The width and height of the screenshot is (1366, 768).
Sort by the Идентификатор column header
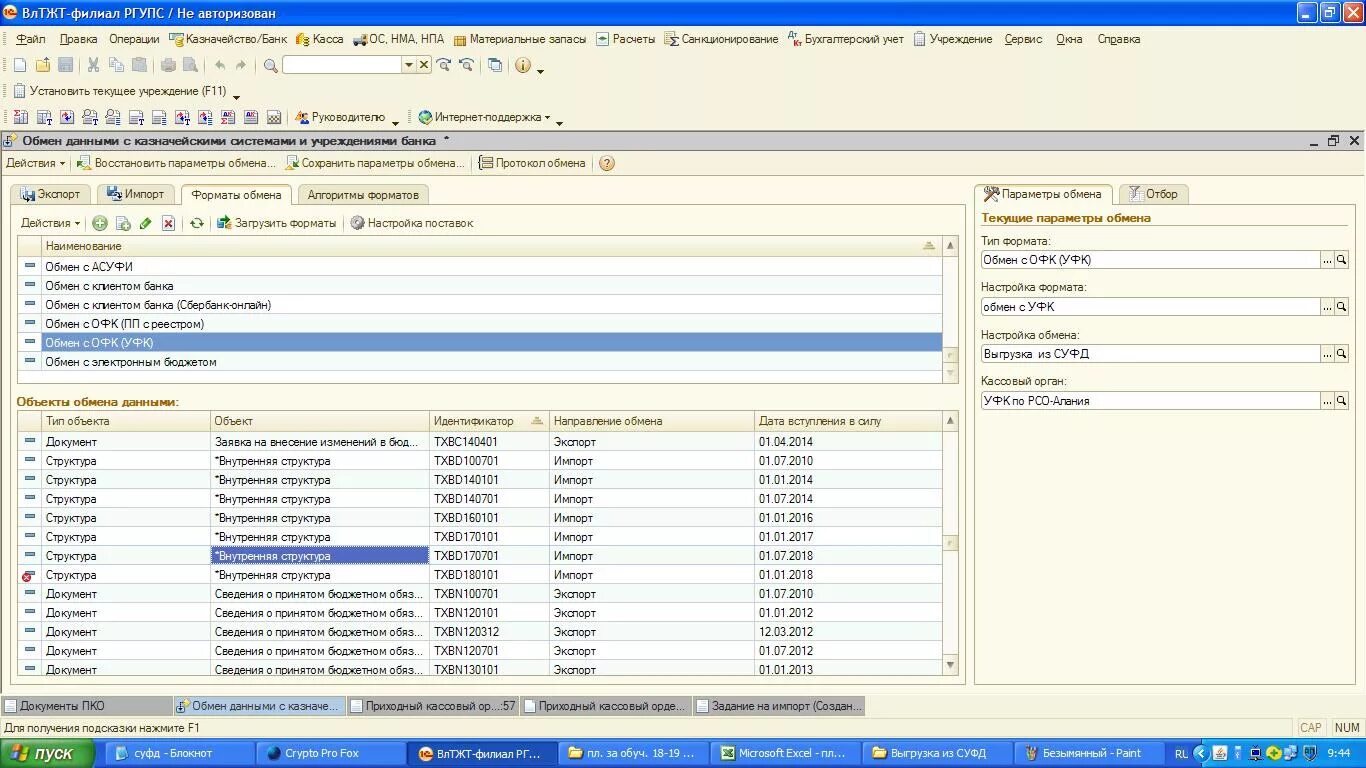489,421
